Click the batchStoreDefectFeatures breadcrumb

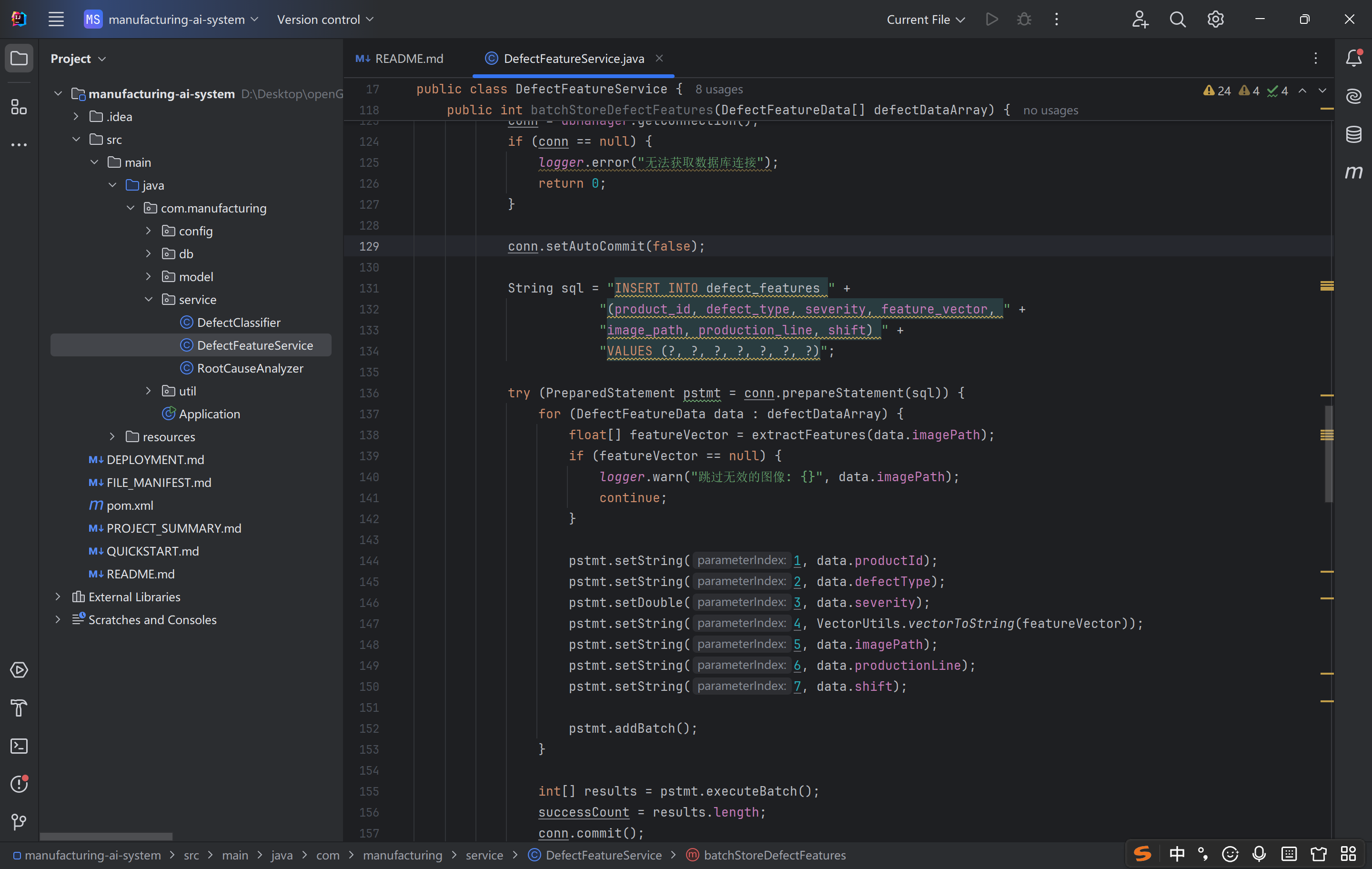tap(774, 855)
